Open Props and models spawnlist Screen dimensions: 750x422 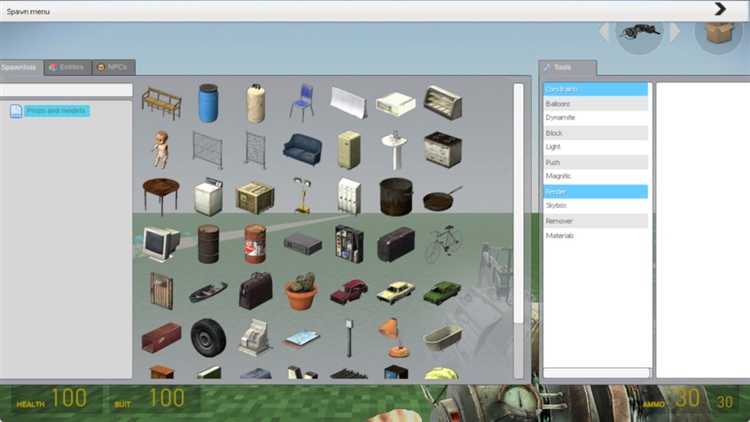coord(56,111)
